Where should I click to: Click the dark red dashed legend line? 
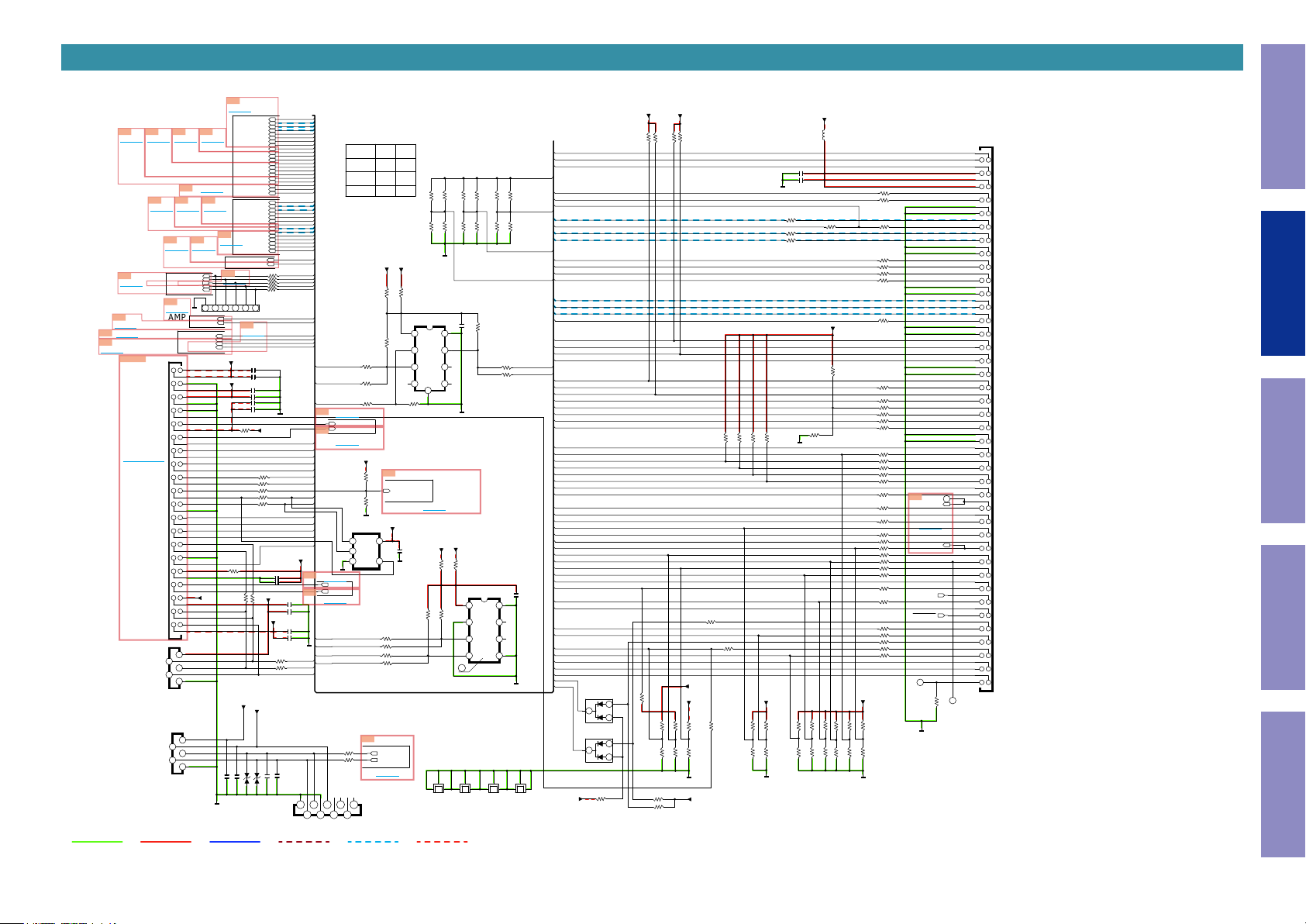pos(304,841)
